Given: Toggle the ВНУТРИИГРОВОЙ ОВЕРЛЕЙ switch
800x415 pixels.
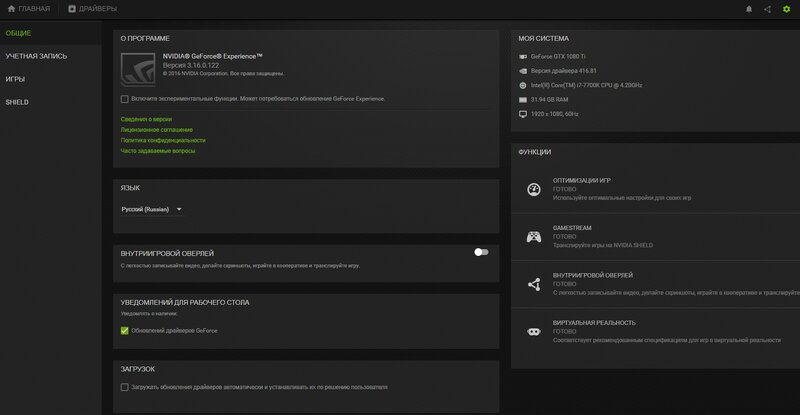Looking at the screenshot, I should click(x=481, y=252).
